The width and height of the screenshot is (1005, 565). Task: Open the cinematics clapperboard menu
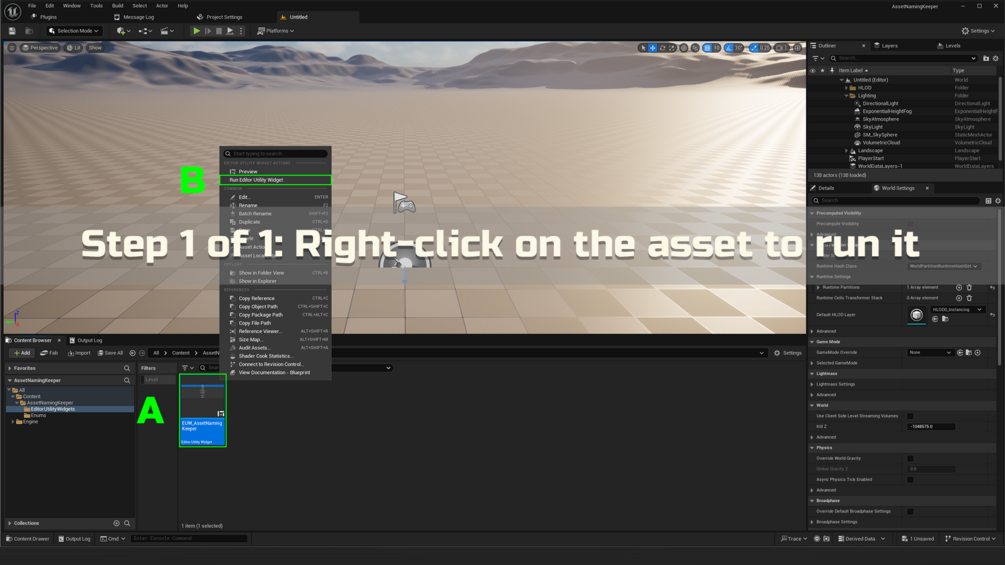click(x=167, y=31)
